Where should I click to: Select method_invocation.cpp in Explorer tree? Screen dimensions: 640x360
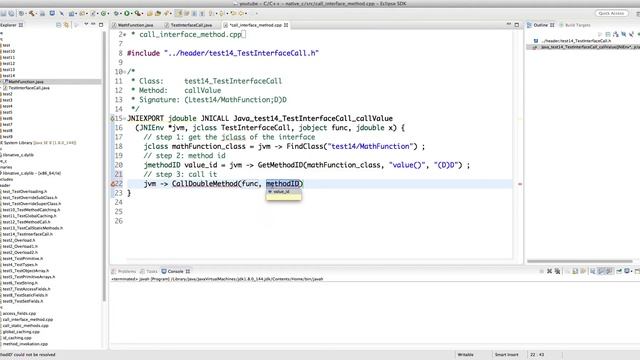(25, 344)
